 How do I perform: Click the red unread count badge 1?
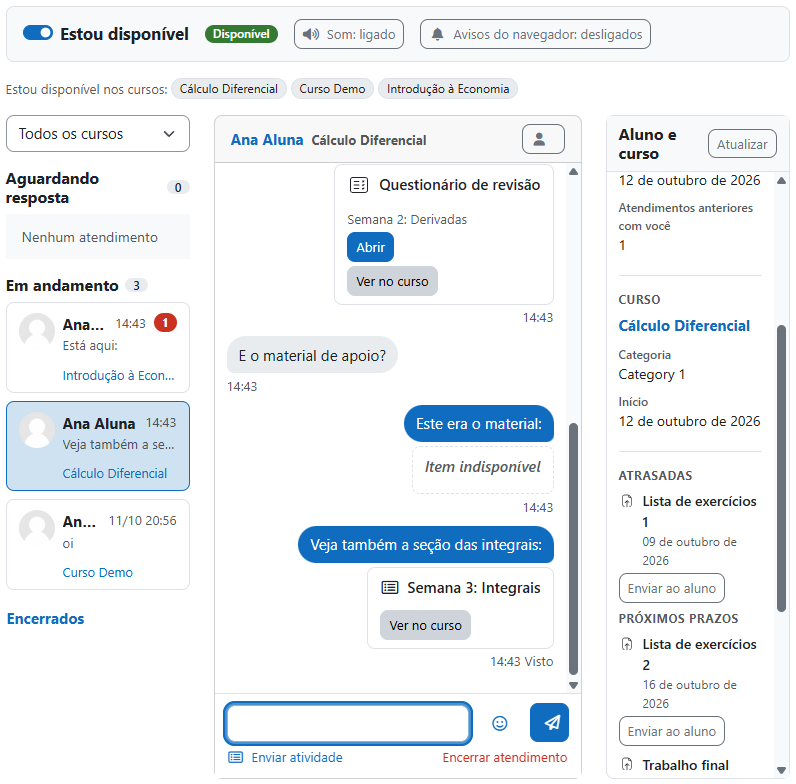coord(165,323)
